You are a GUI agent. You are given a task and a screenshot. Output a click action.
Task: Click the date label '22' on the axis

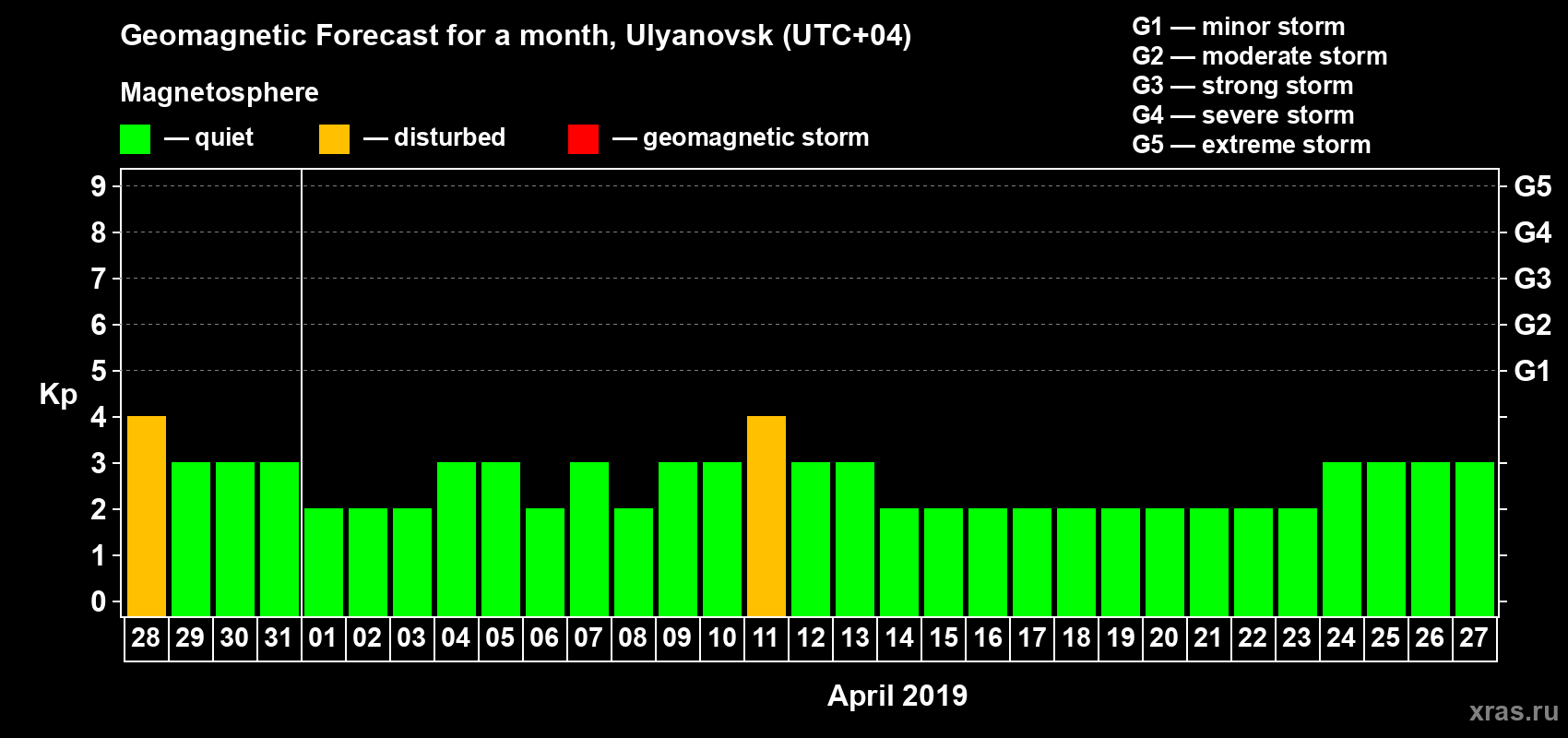click(1253, 637)
